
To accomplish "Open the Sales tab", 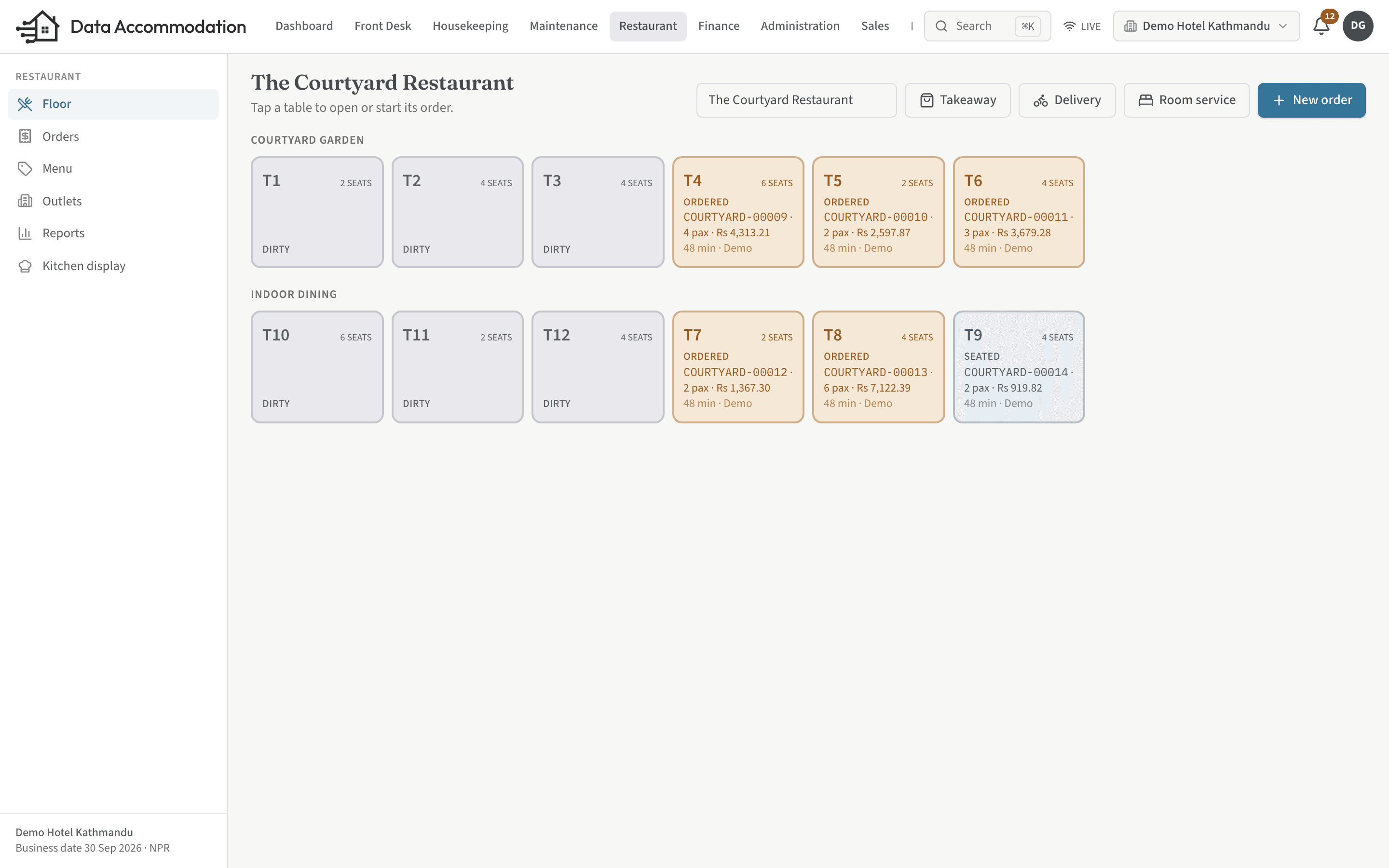I will pyautogui.click(x=875, y=26).
